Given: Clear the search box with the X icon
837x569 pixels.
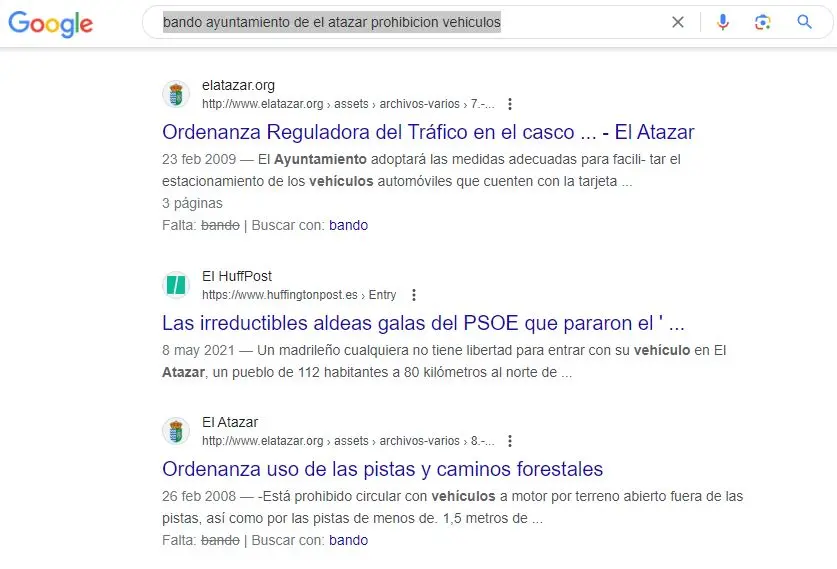Looking at the screenshot, I should click(x=678, y=22).
